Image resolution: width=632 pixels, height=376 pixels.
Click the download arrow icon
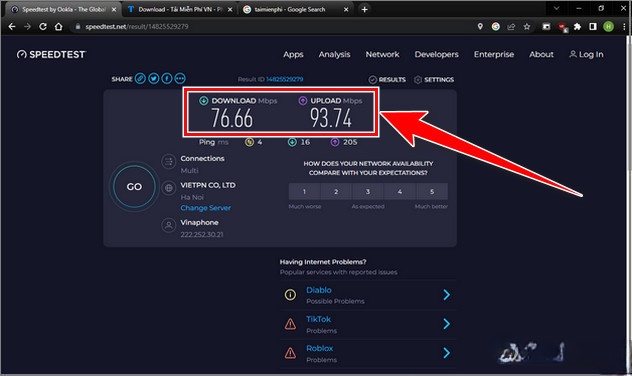pyautogui.click(x=204, y=101)
